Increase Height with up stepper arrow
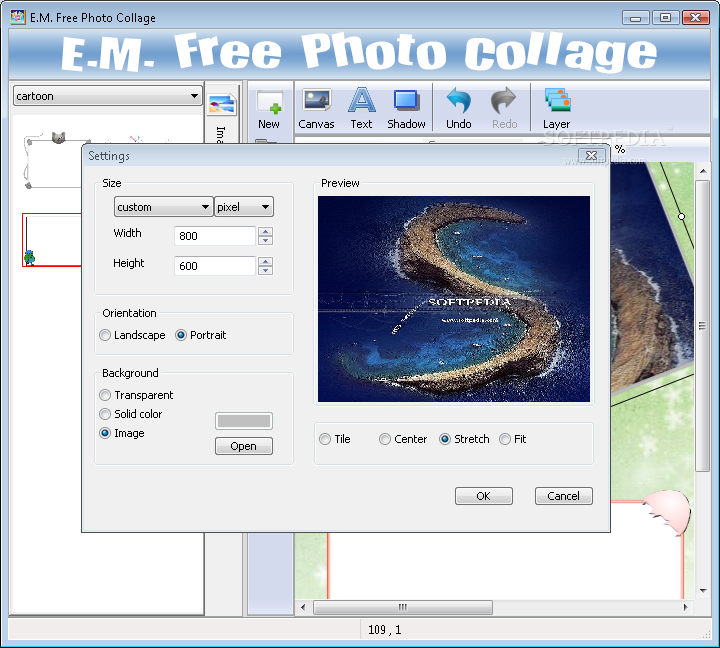This screenshot has width=720, height=648. 265,261
